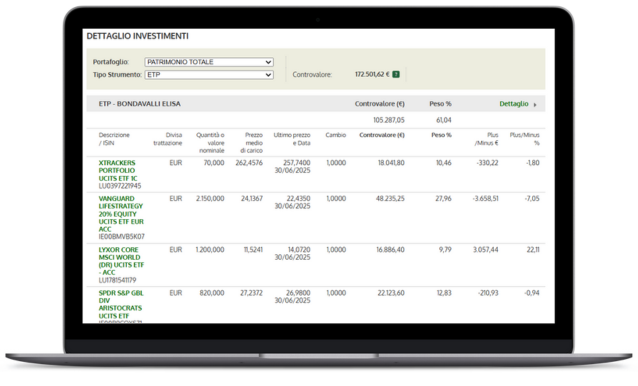Select SPDR average price 27,2372
The height and width of the screenshot is (386, 638).
pos(251,293)
